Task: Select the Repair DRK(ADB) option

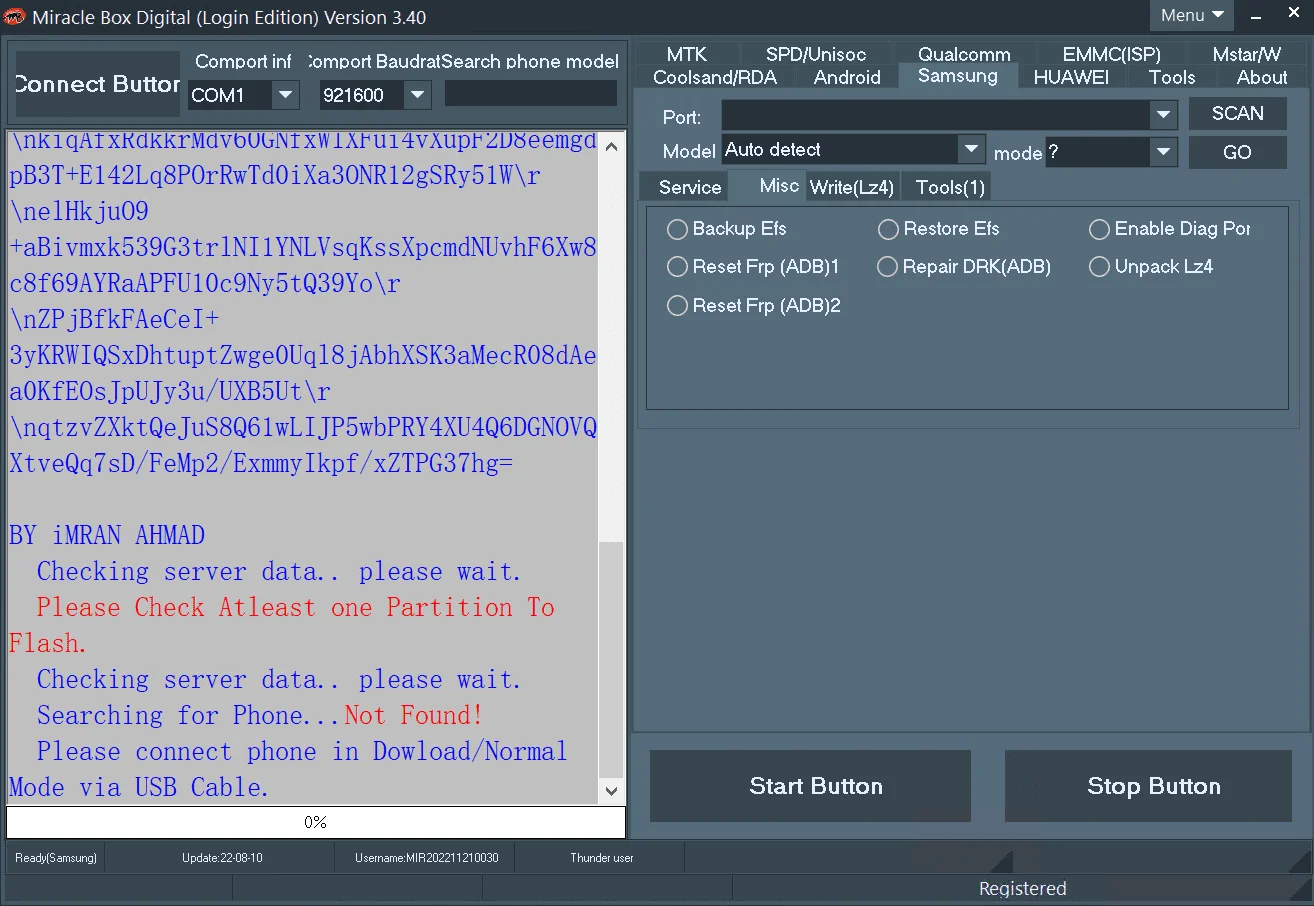Action: (964, 267)
